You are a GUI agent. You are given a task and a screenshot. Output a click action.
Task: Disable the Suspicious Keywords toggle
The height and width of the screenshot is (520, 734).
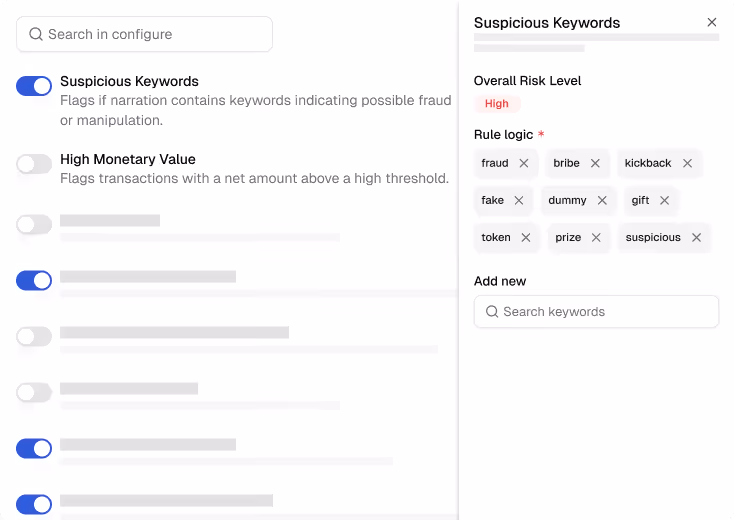34,86
